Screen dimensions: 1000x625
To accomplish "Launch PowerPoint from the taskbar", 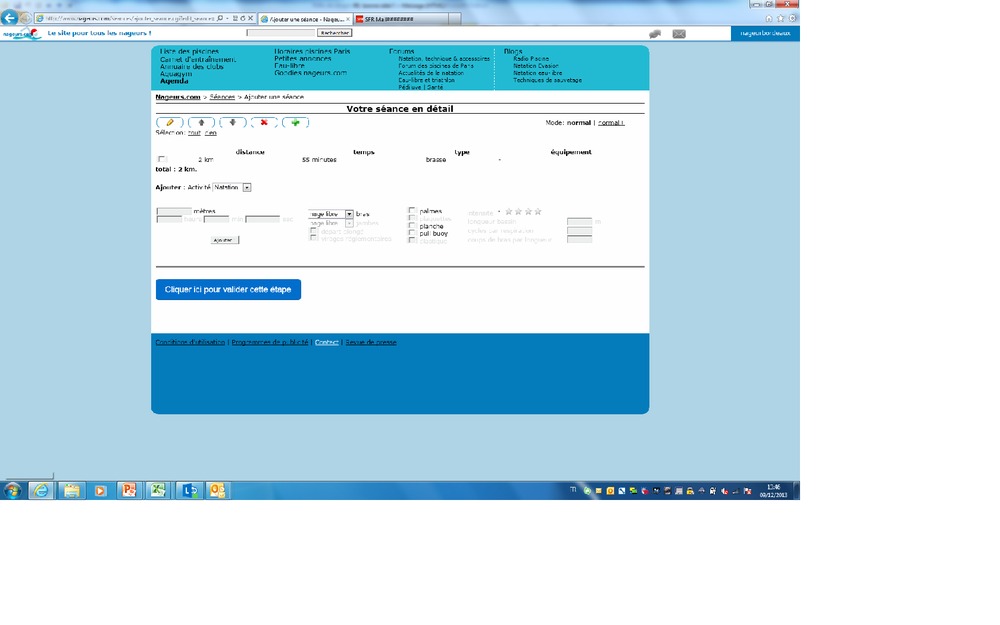I will coord(128,490).
